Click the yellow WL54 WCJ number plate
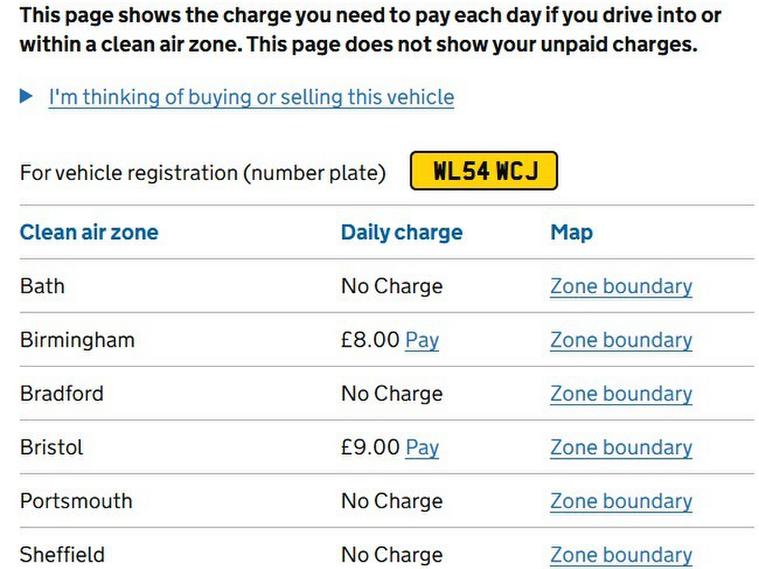The height and width of the screenshot is (569, 759). [x=484, y=171]
